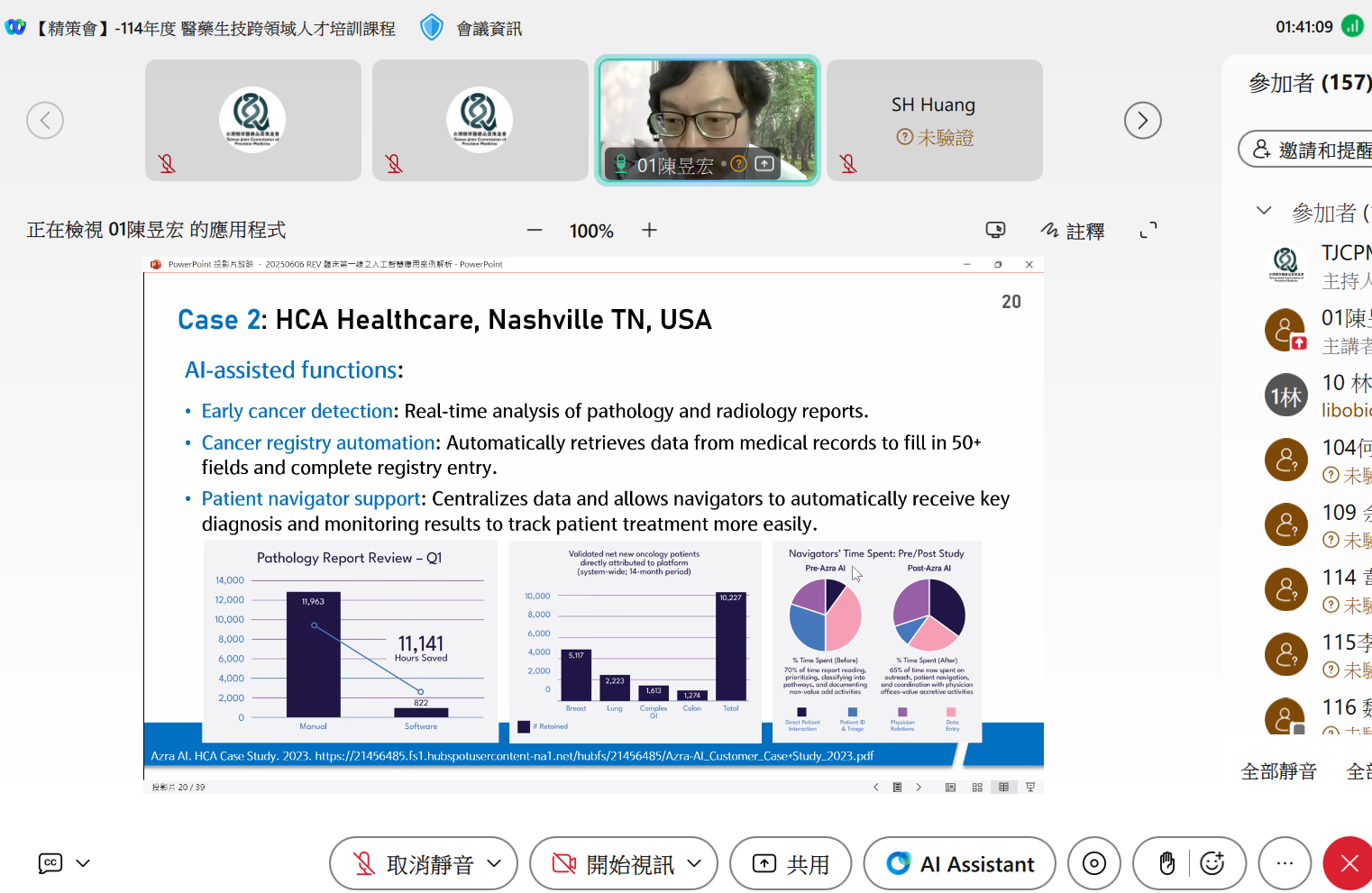The image size is (1372, 893).
Task: Select participant 104 avatar in list
Action: [1286, 460]
